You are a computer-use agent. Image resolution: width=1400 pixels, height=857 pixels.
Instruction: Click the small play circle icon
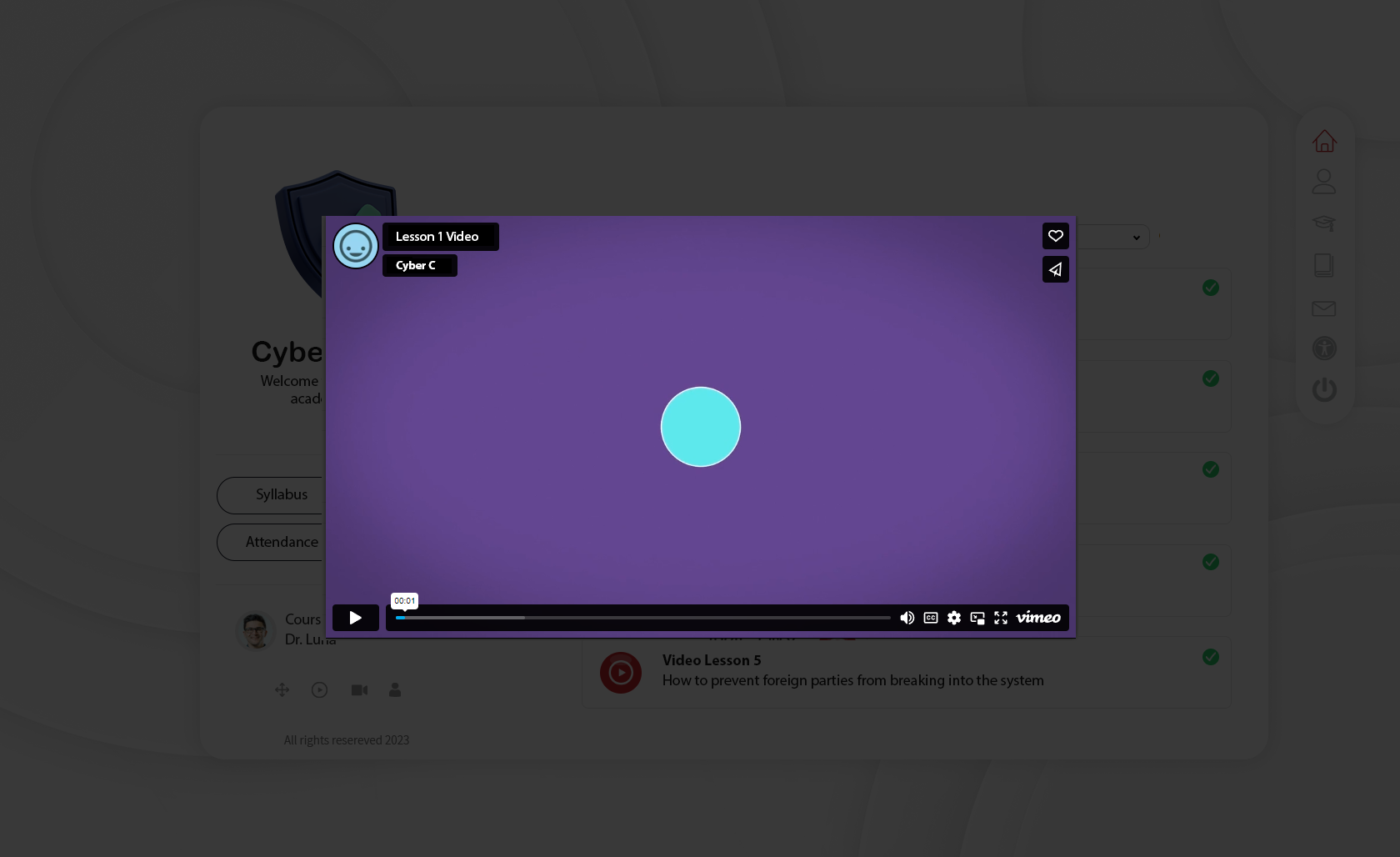tap(319, 689)
